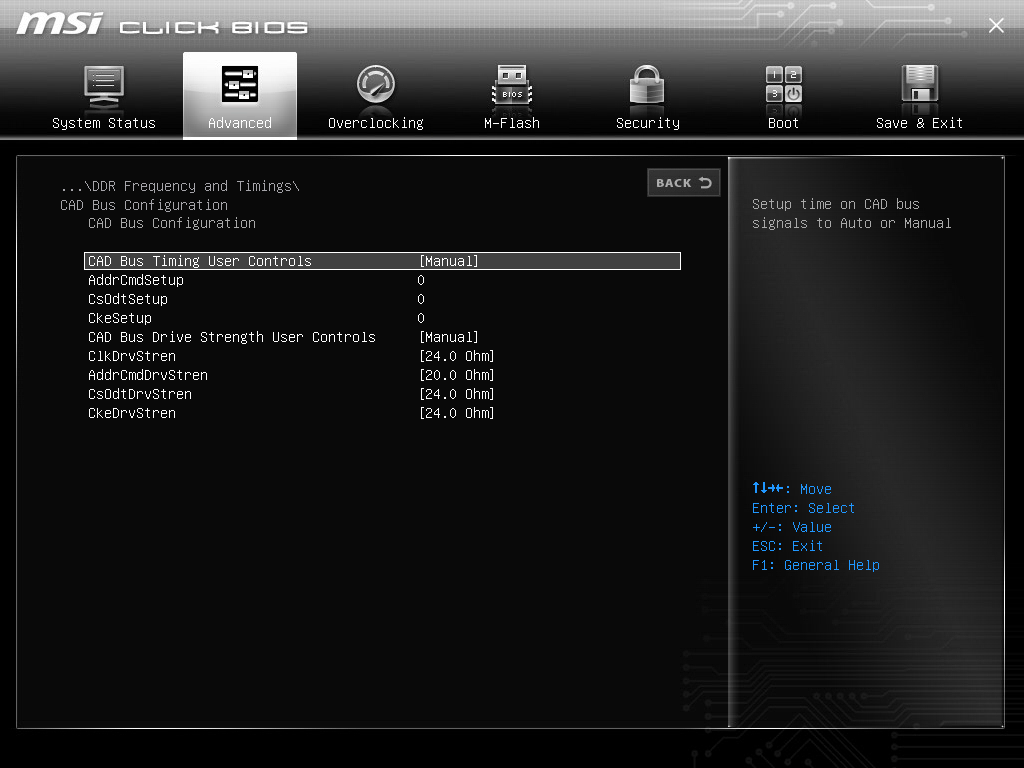The height and width of the screenshot is (768, 1024).
Task: Select the ClkDrvStren setting
Action: [x=132, y=356]
